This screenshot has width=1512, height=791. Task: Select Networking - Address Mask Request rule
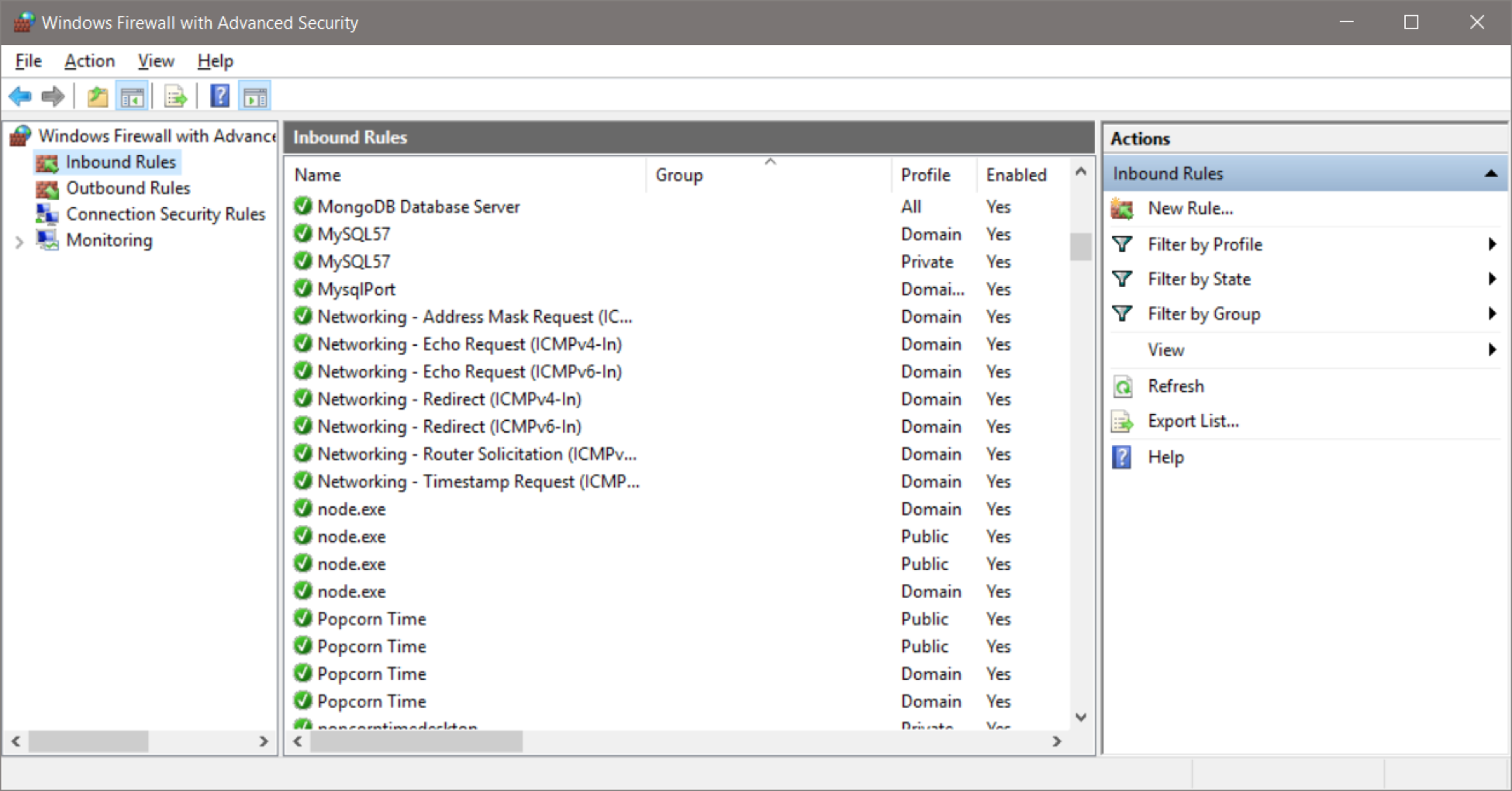click(475, 317)
